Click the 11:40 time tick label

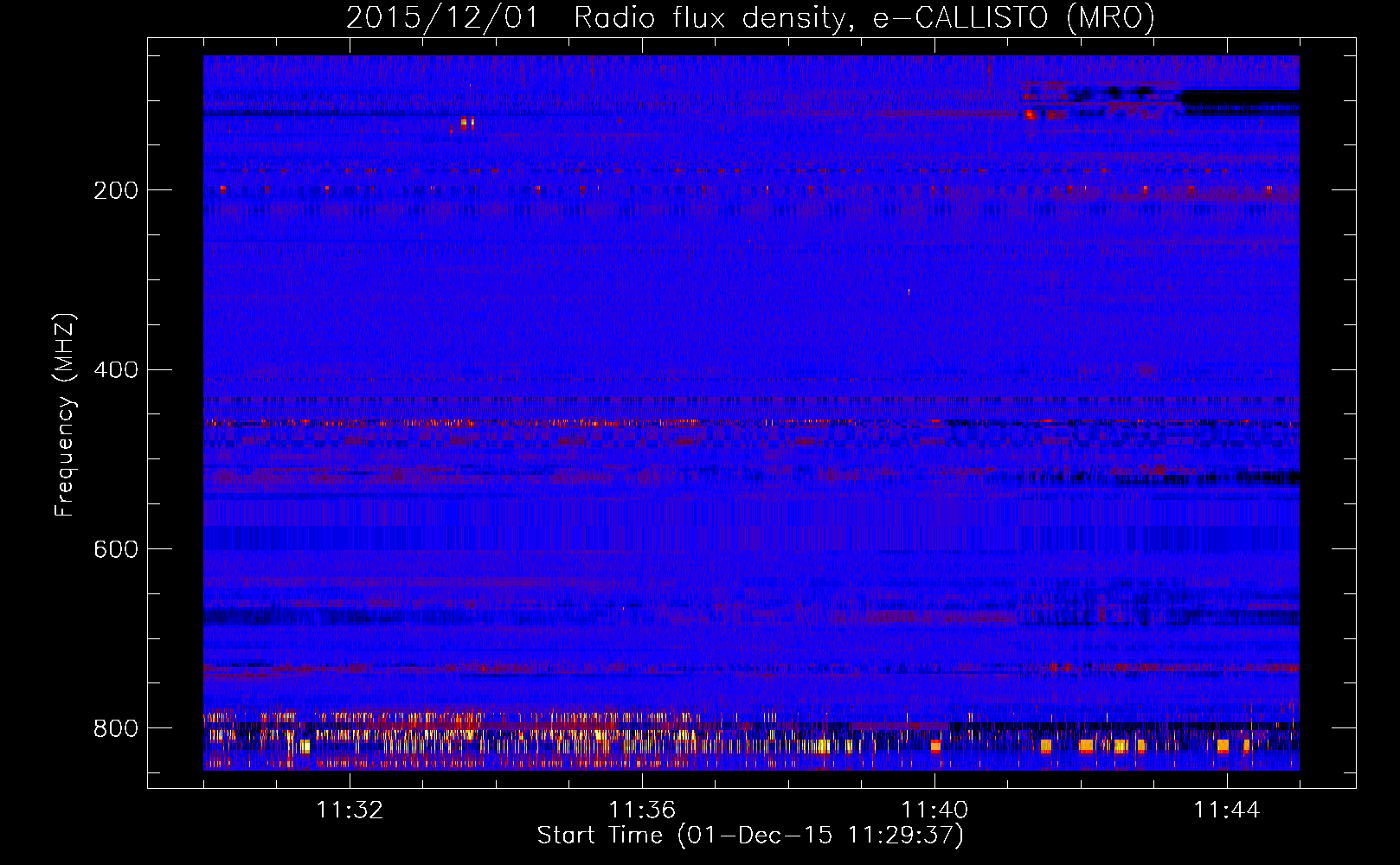tap(934, 811)
